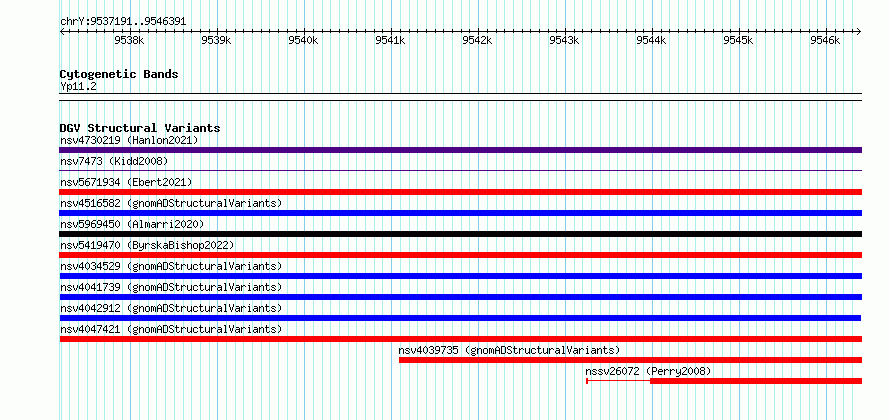Click the blue nsv4516582 variant bar
Screen dimensions: 890x420
click(460, 213)
